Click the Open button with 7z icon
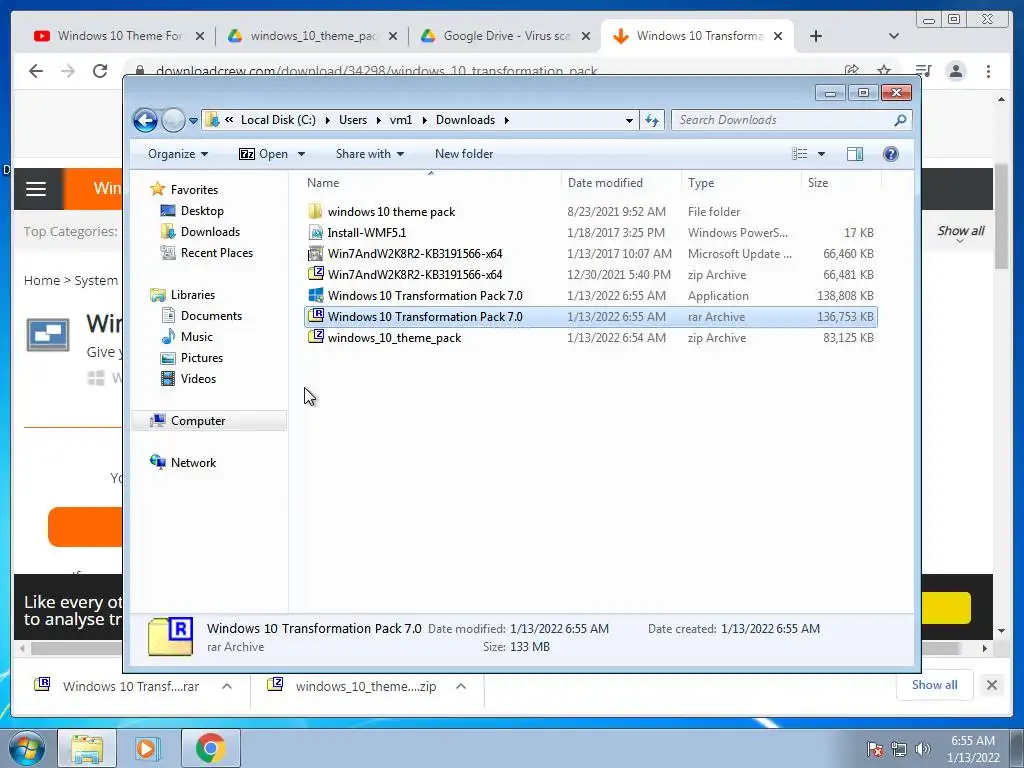 [264, 154]
